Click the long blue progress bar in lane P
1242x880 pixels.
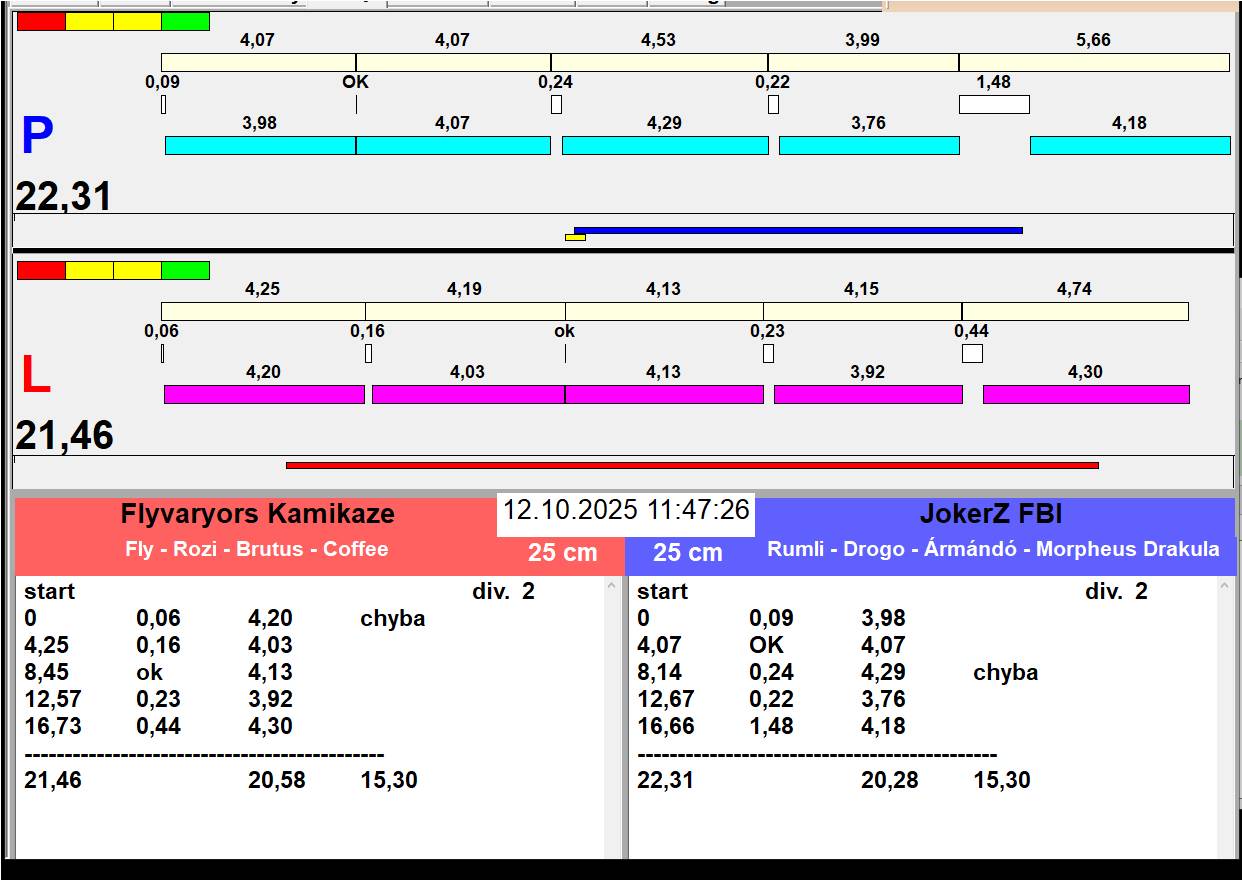pyautogui.click(x=798, y=230)
